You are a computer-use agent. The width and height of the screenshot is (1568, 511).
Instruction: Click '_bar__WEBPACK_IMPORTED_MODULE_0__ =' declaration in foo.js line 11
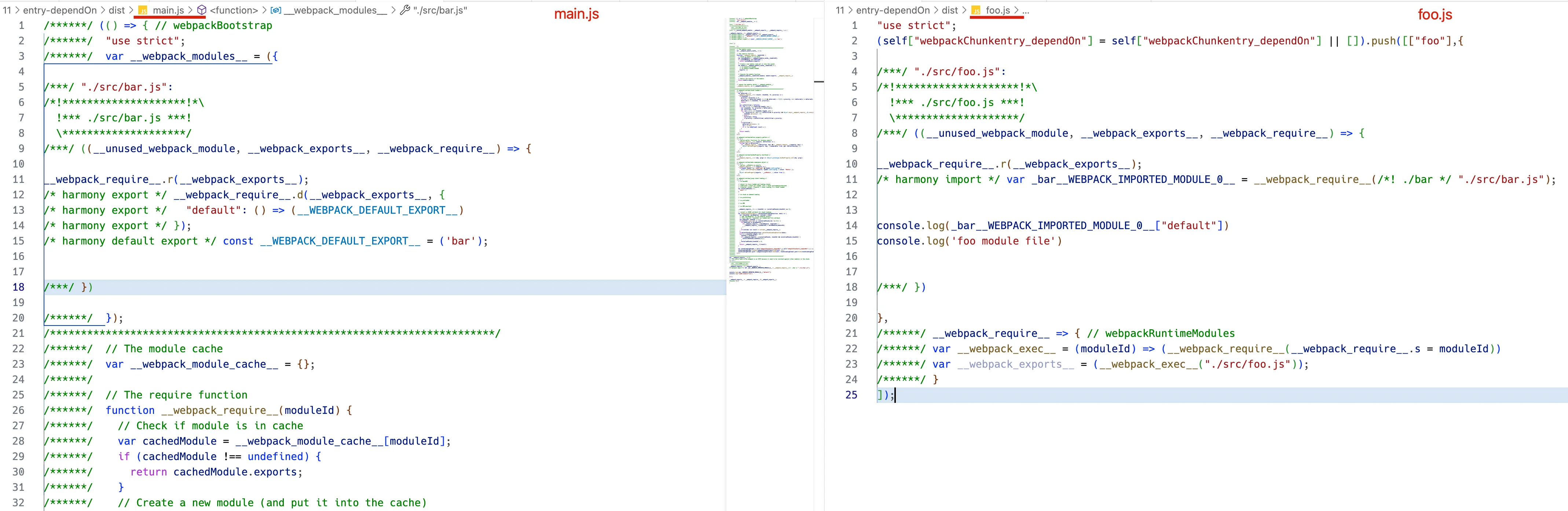[1140, 180]
